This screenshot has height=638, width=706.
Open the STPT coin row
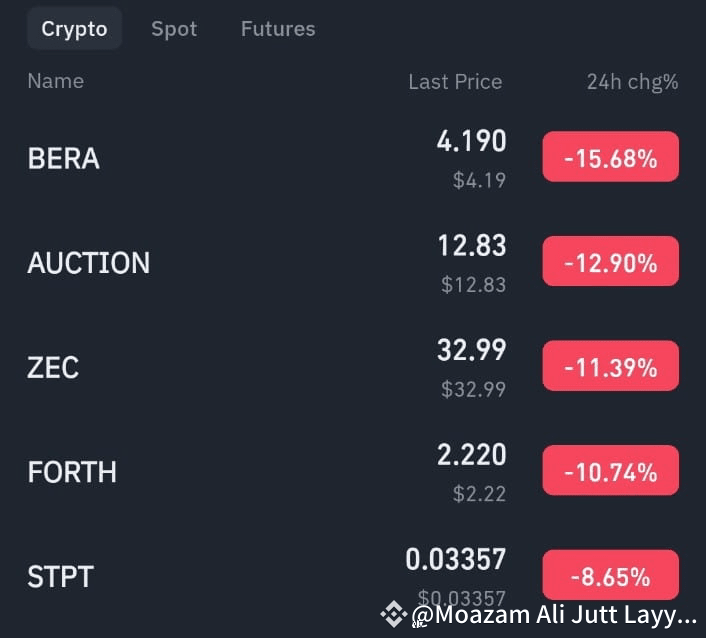click(353, 575)
